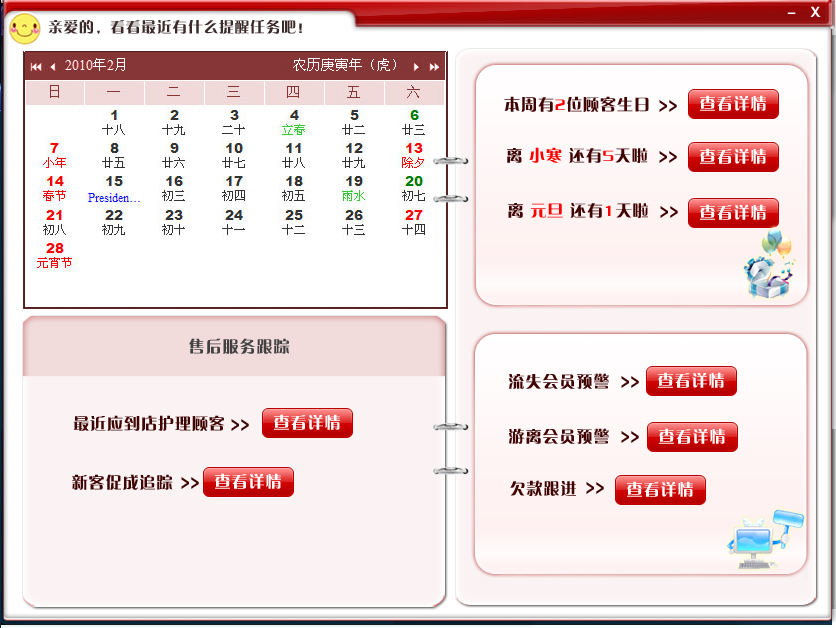Image resolution: width=836 pixels, height=628 pixels.
Task: Click the gift box and balloons icon
Action: (x=772, y=266)
